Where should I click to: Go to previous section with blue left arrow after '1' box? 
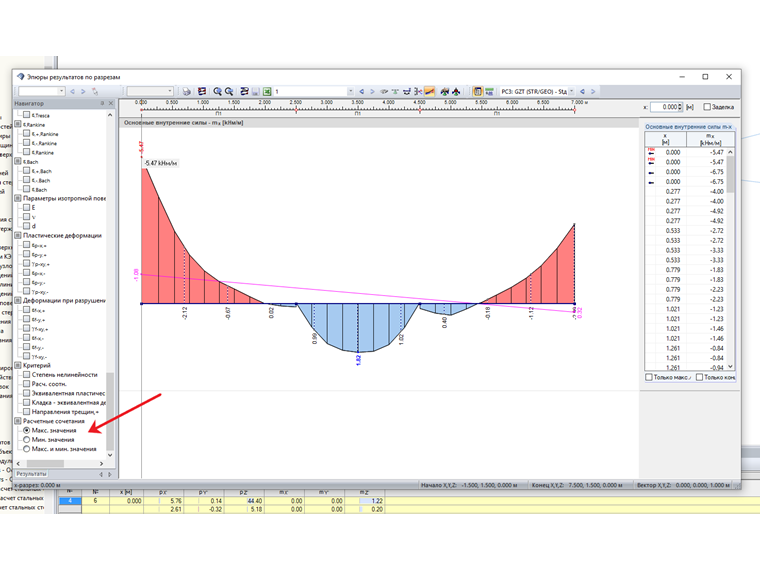point(362,91)
